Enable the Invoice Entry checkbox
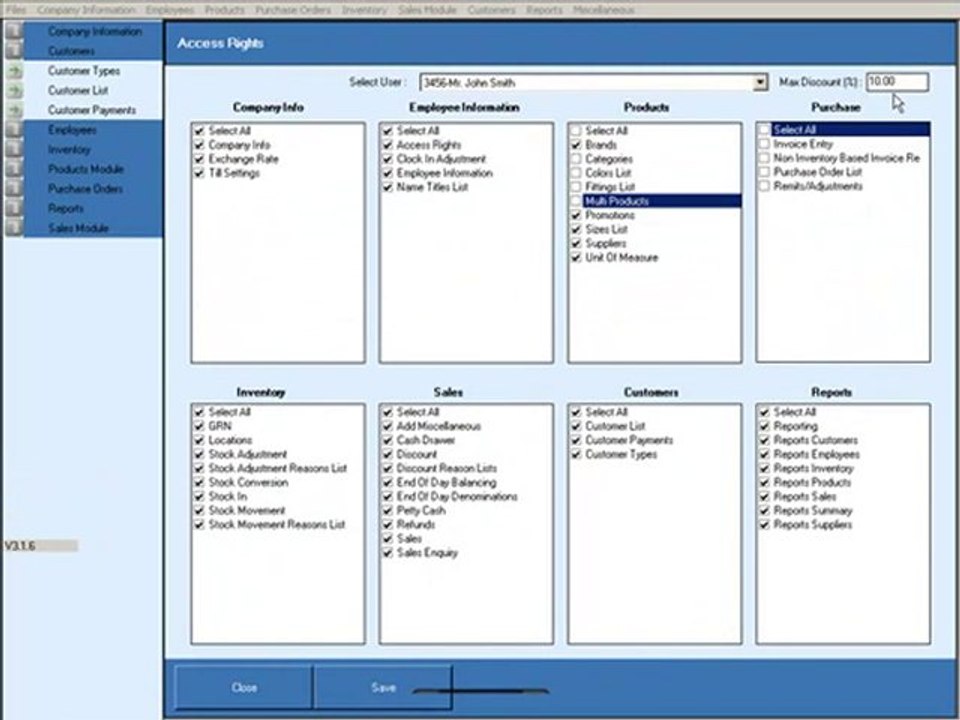Viewport: 960px width, 720px height. point(764,144)
